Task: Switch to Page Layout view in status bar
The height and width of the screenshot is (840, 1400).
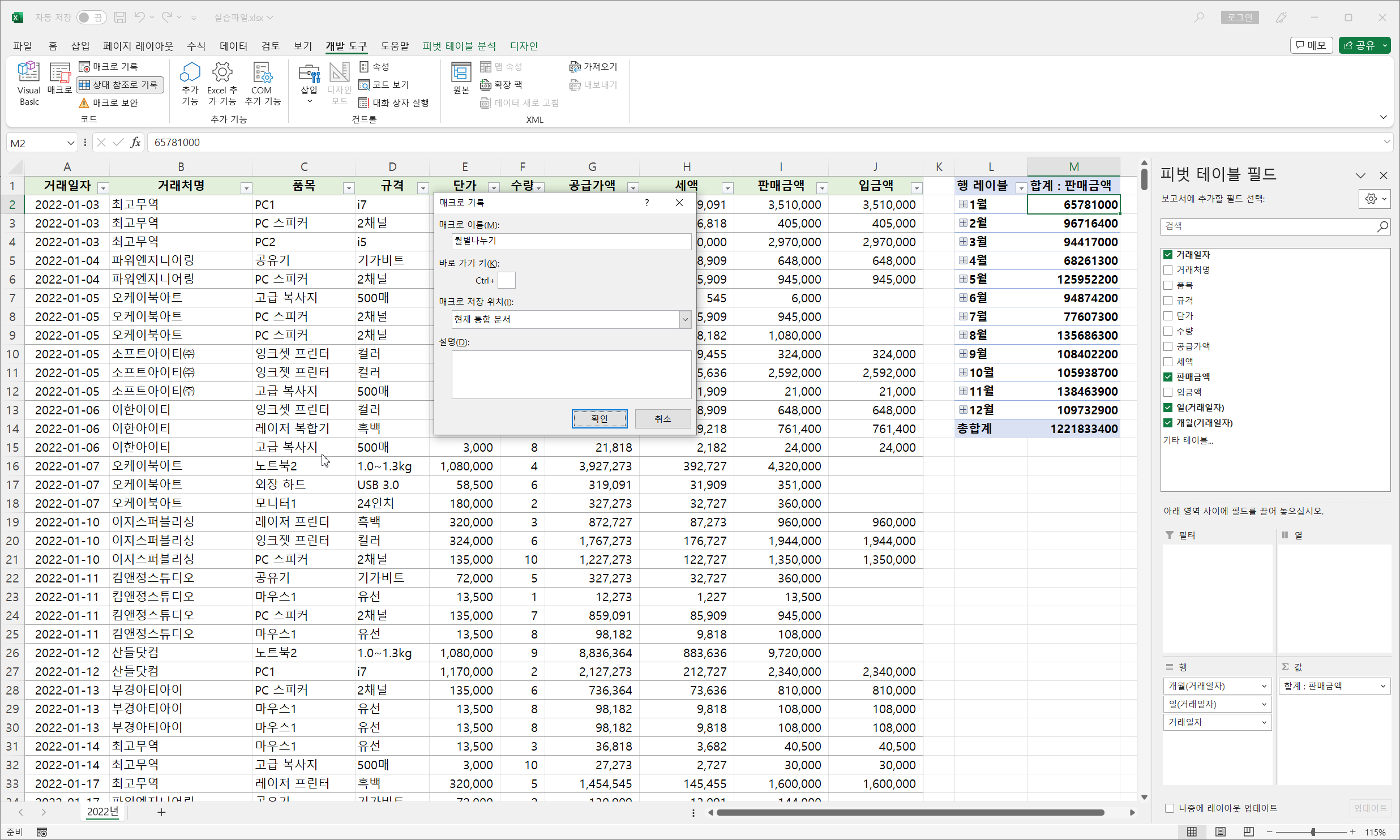Action: pyautogui.click(x=1220, y=832)
